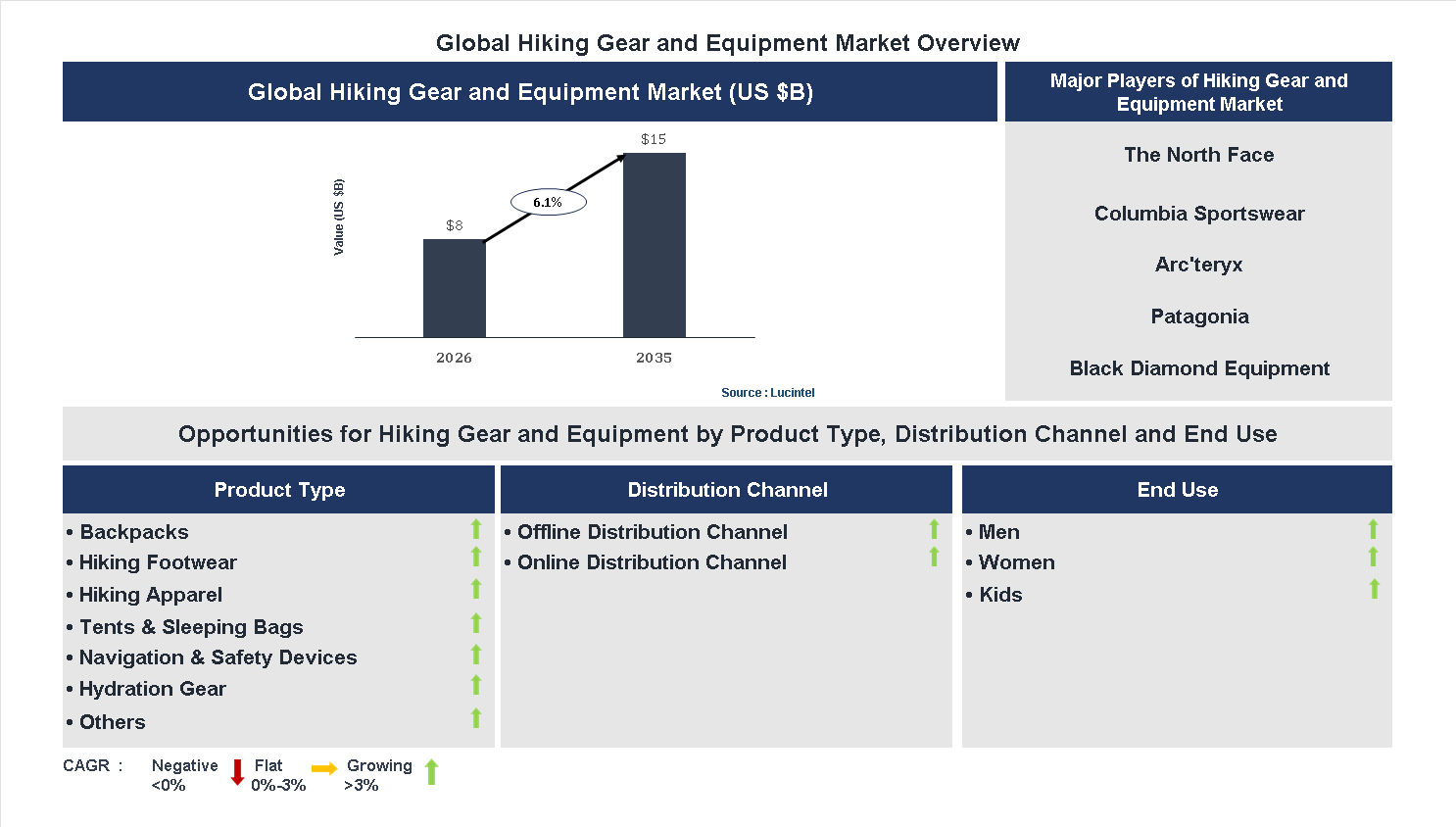This screenshot has width=1456, height=827.
Task: Select the Major Players panel title
Action: pos(1198,92)
